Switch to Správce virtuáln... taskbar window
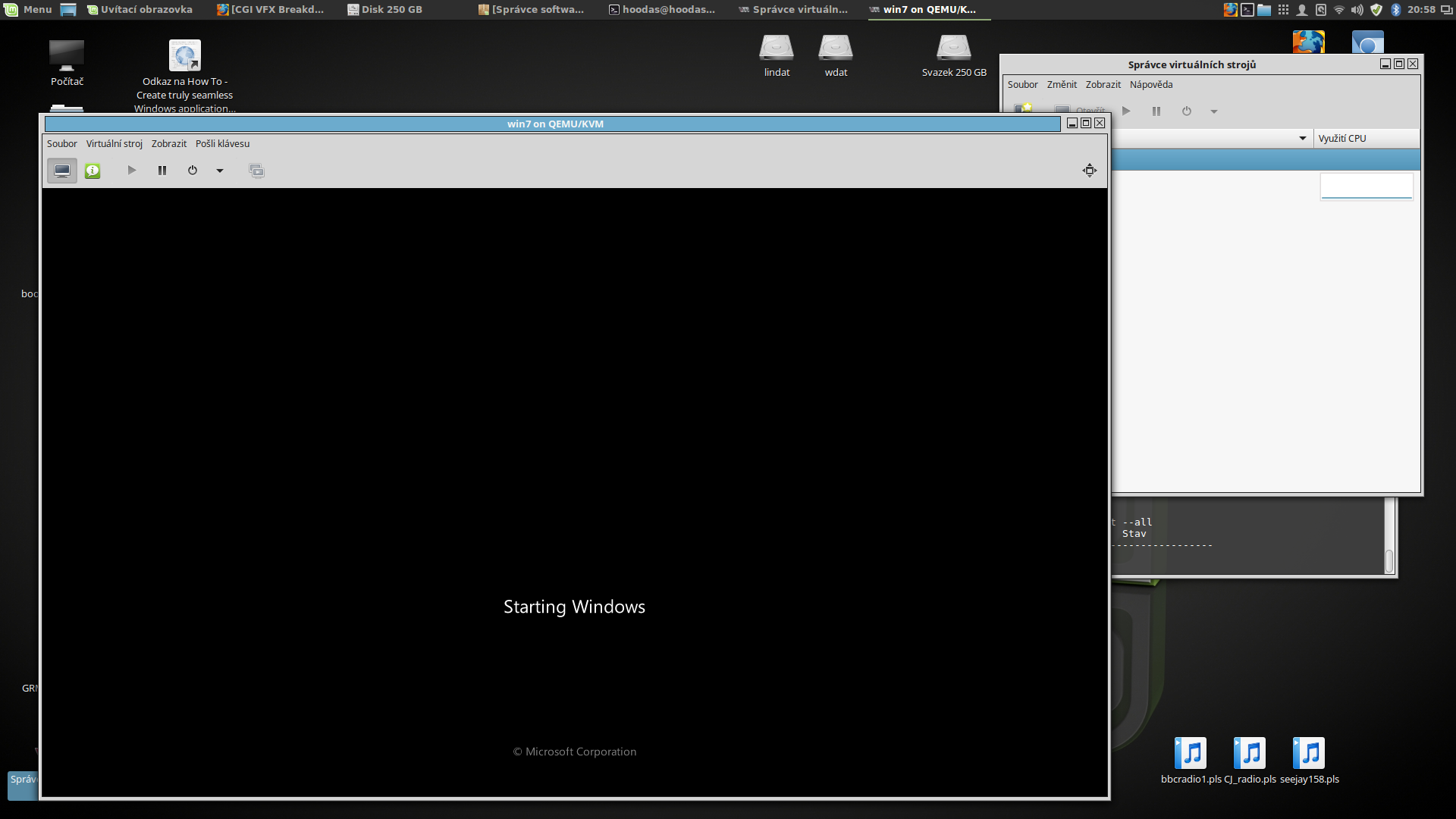The height and width of the screenshot is (819, 1456). point(792,10)
